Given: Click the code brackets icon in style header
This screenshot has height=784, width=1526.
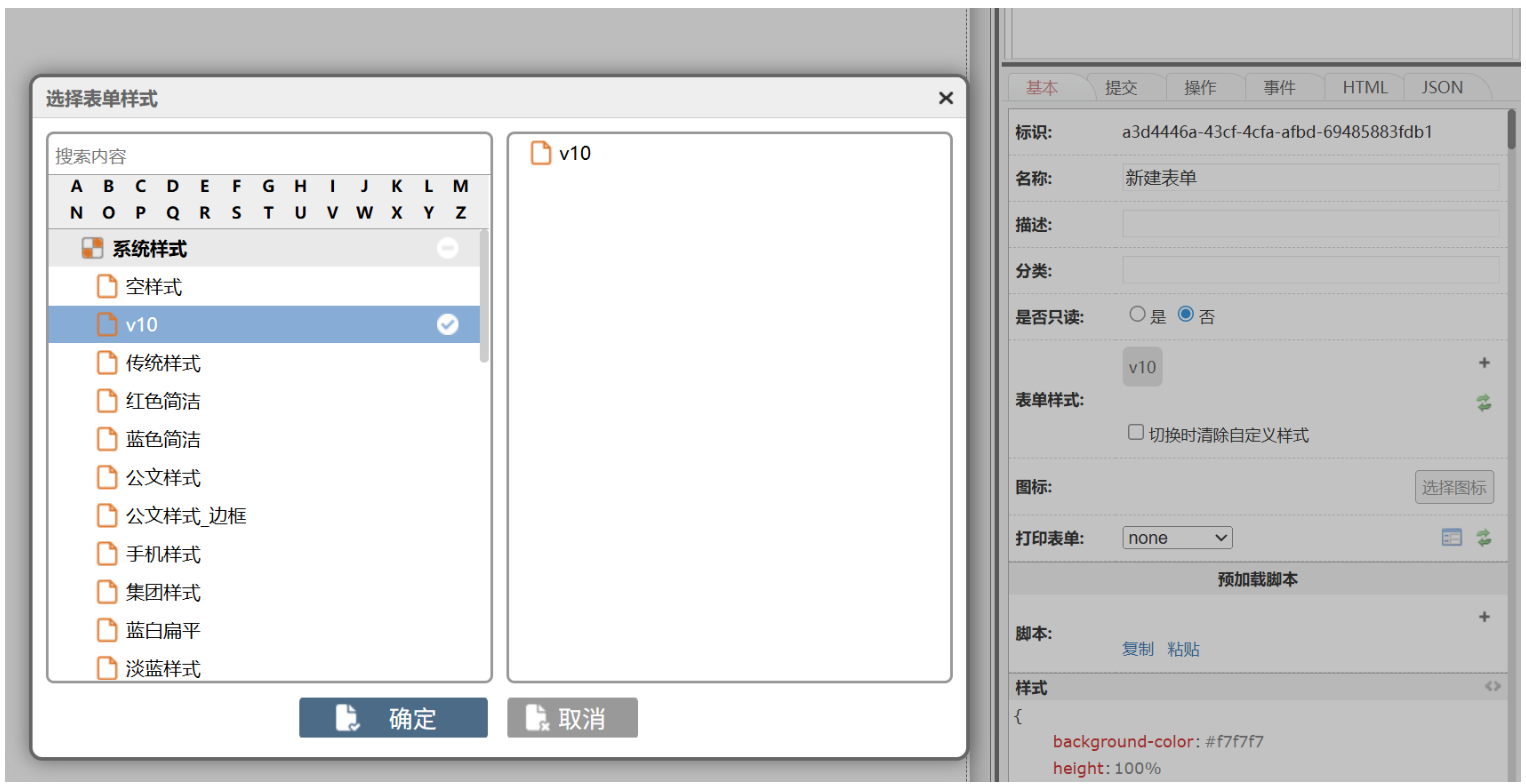Looking at the screenshot, I should pyautogui.click(x=1492, y=687).
